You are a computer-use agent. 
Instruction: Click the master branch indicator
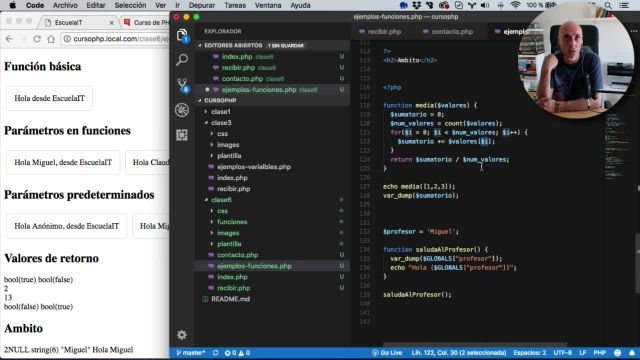(191, 353)
